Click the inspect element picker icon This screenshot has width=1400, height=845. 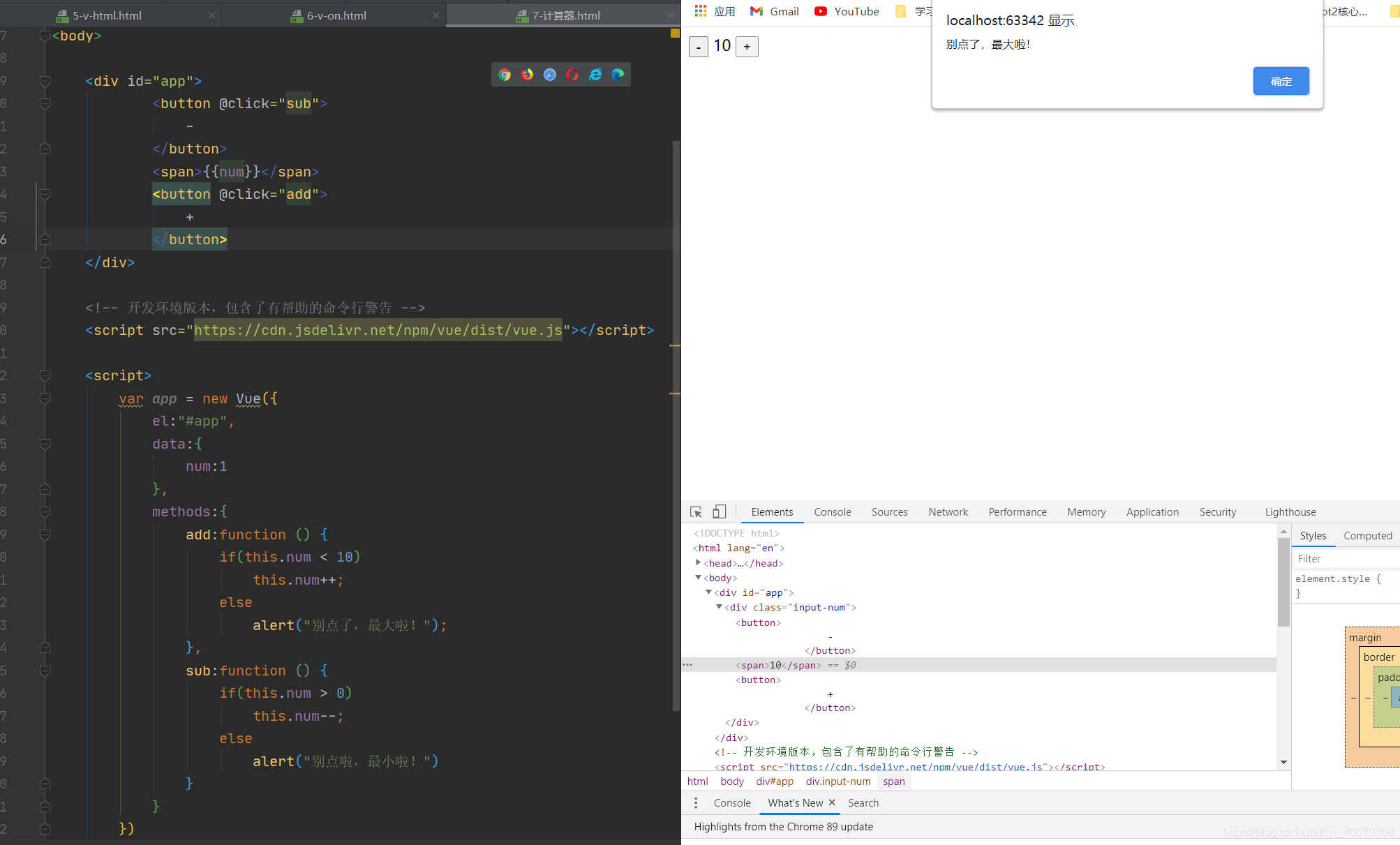click(x=697, y=511)
